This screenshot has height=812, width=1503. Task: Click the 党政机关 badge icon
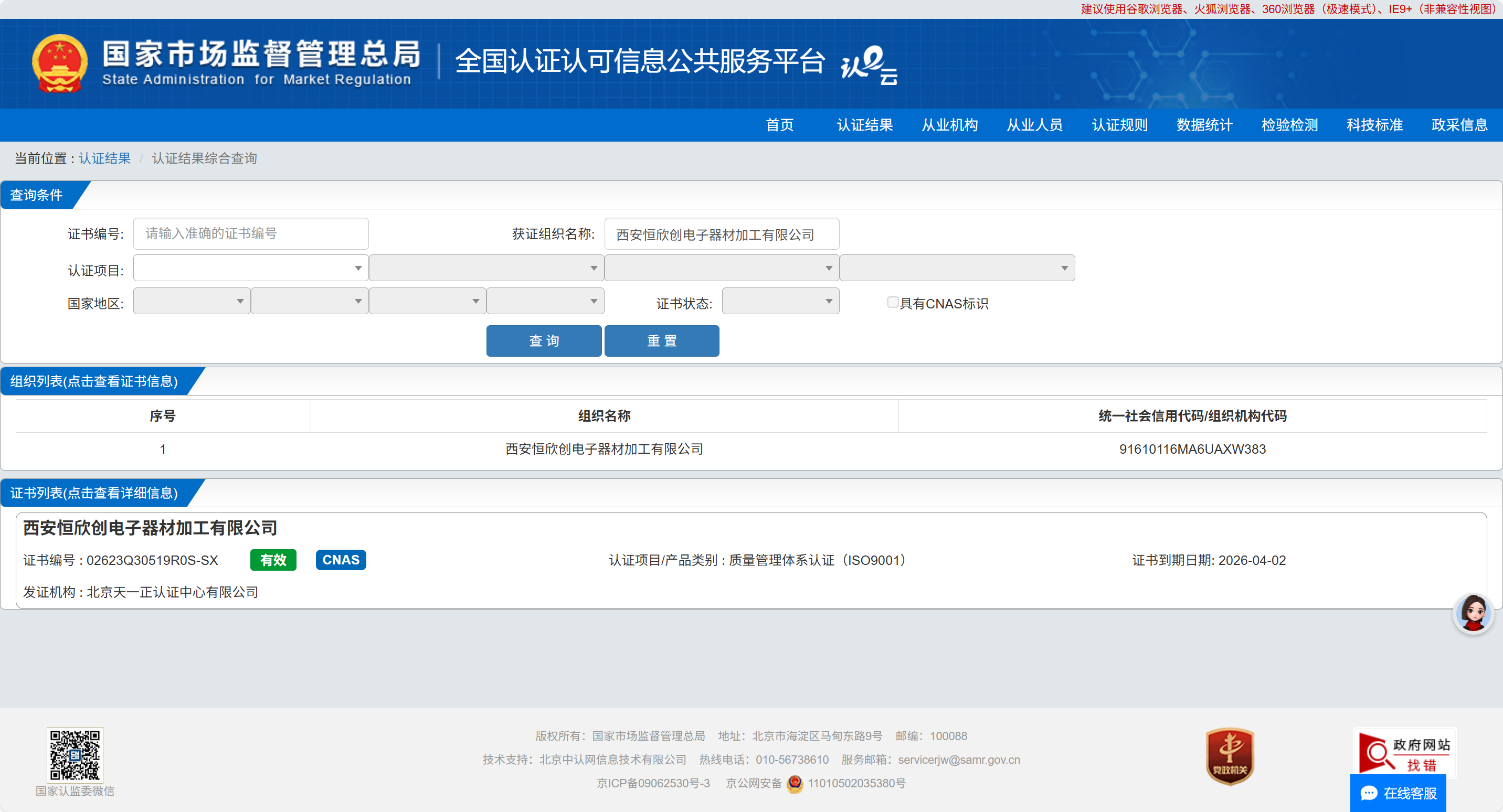coord(1230,755)
